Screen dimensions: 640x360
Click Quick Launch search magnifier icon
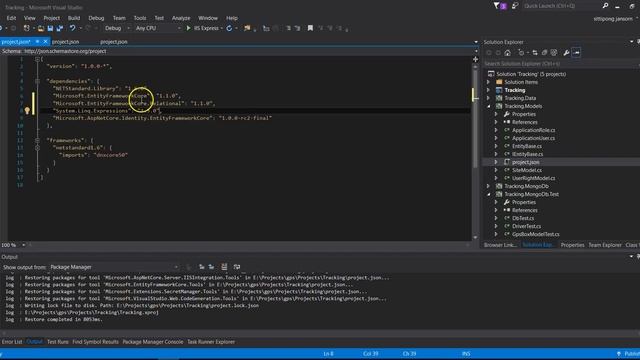click(x=605, y=6)
